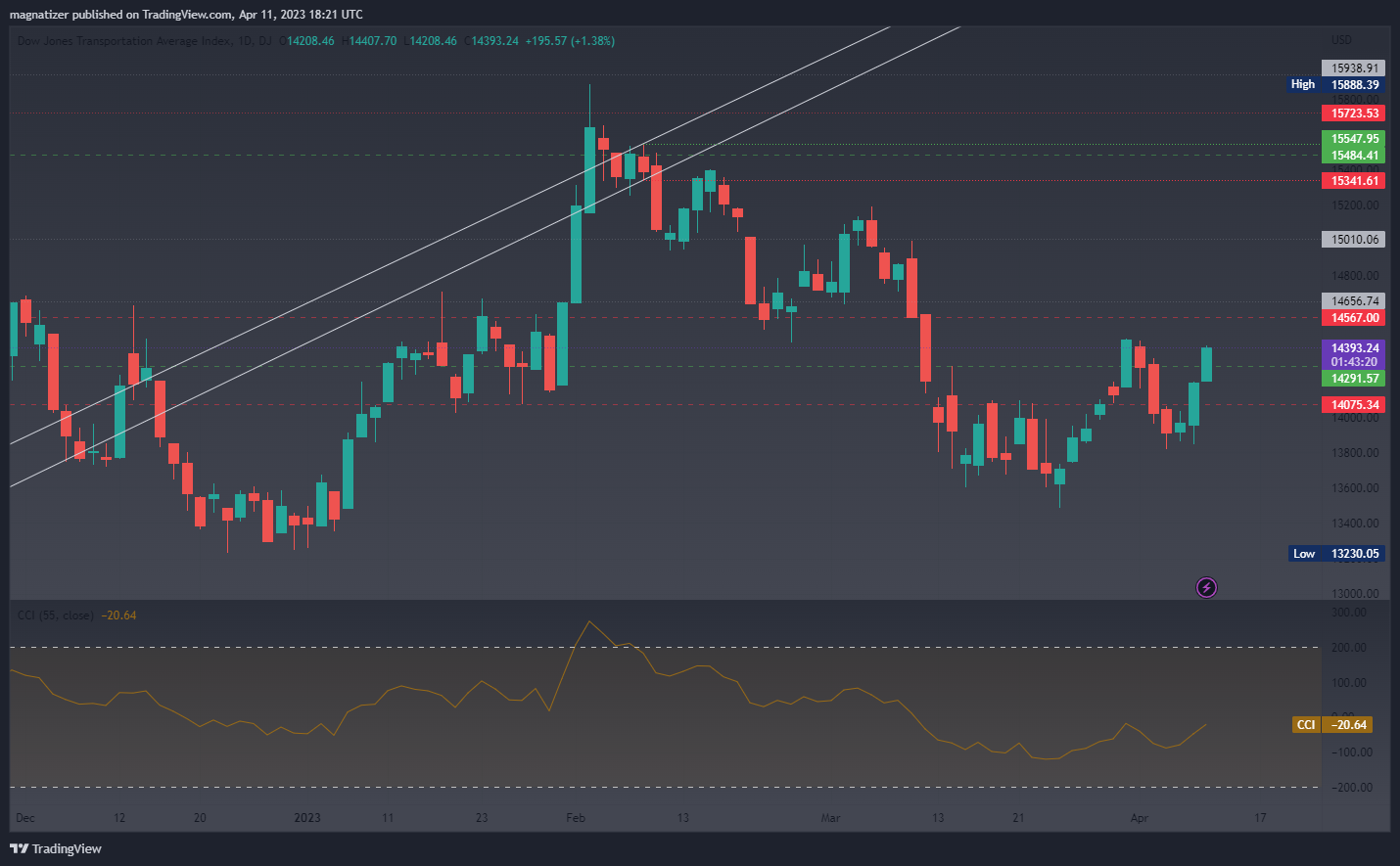Click the green price label 15547.95
This screenshot has width=1400, height=866.
point(1354,139)
